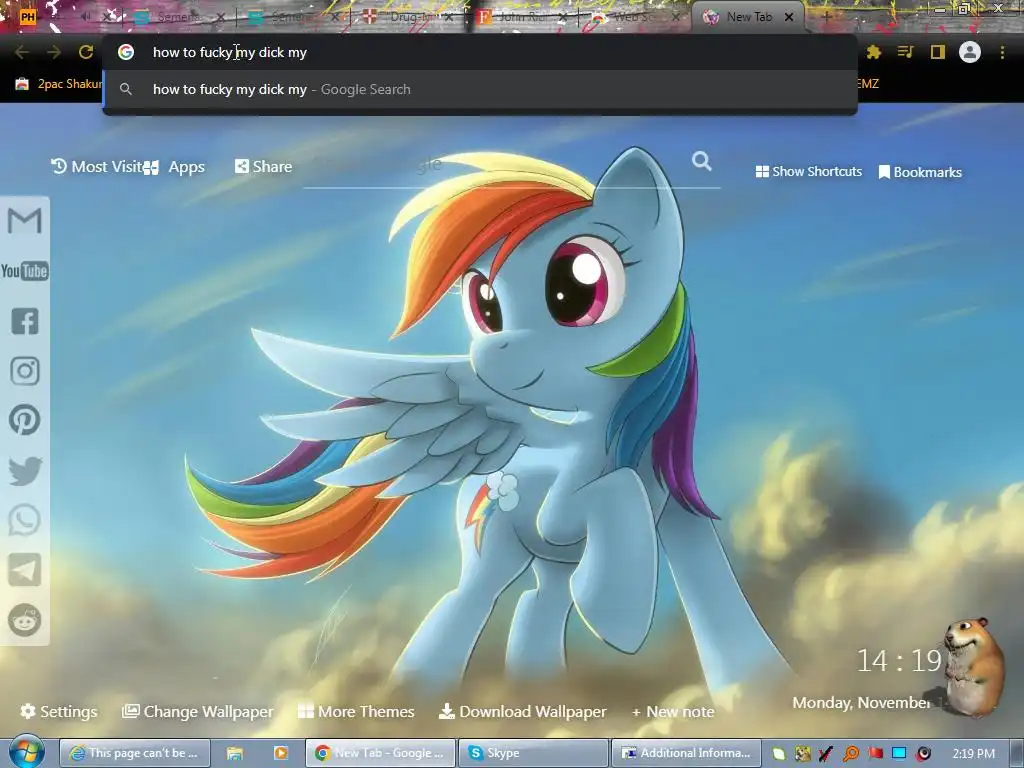
Task: Click the taskbar clock showing 2:19 PM
Action: [x=974, y=753]
